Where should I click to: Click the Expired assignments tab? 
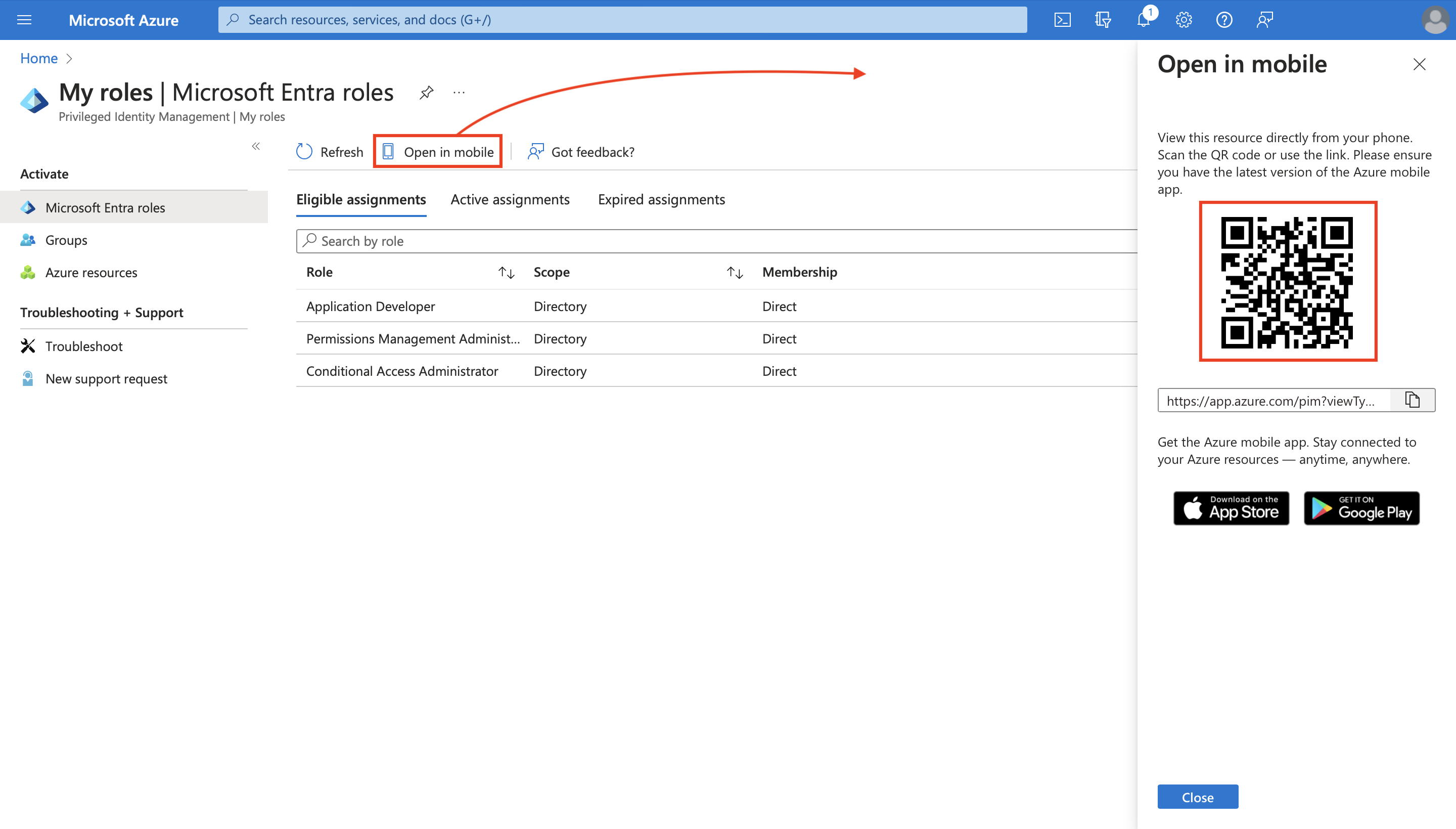tap(662, 199)
